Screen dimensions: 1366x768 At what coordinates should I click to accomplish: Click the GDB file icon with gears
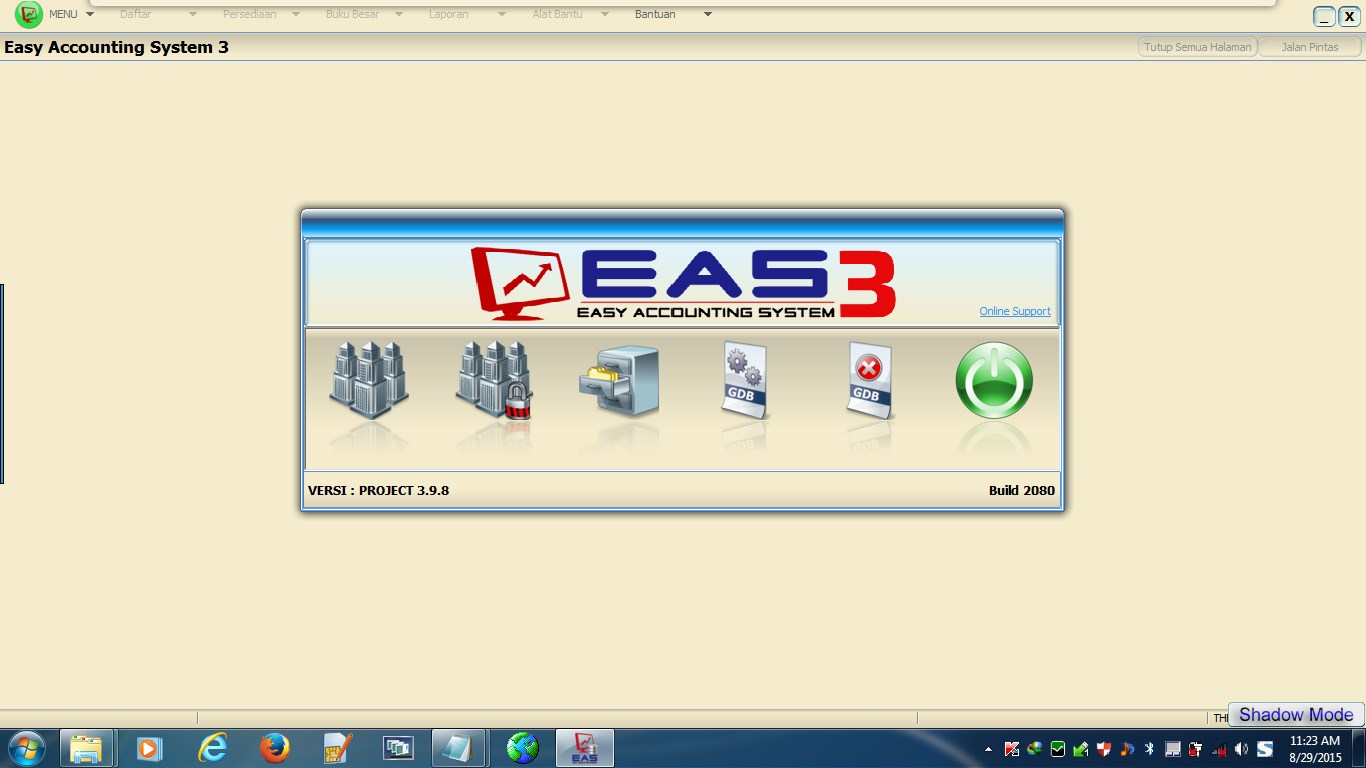745,380
